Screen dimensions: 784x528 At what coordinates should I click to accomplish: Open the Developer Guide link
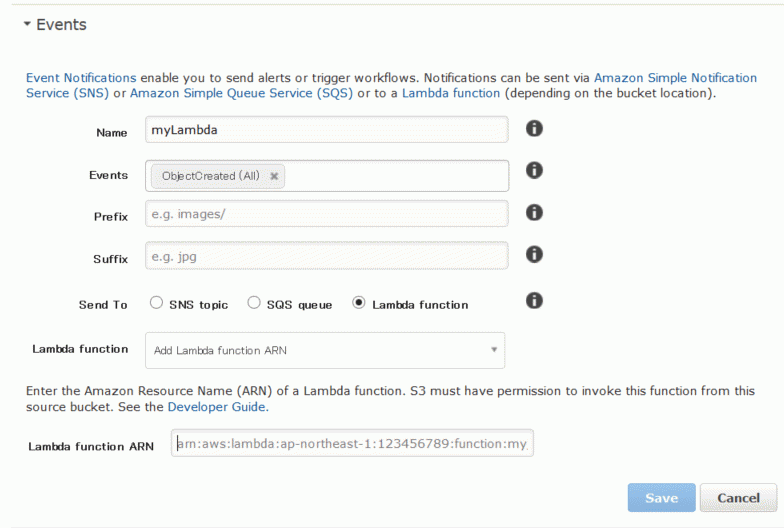coord(218,407)
